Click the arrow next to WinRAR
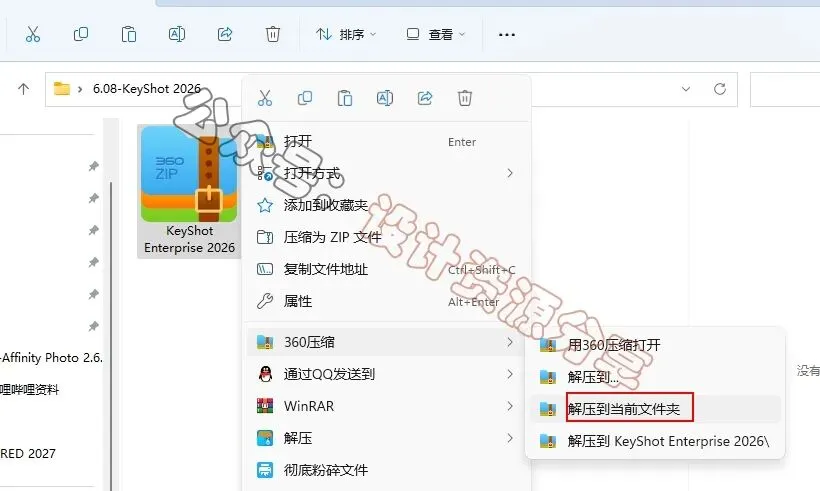 (x=510, y=406)
